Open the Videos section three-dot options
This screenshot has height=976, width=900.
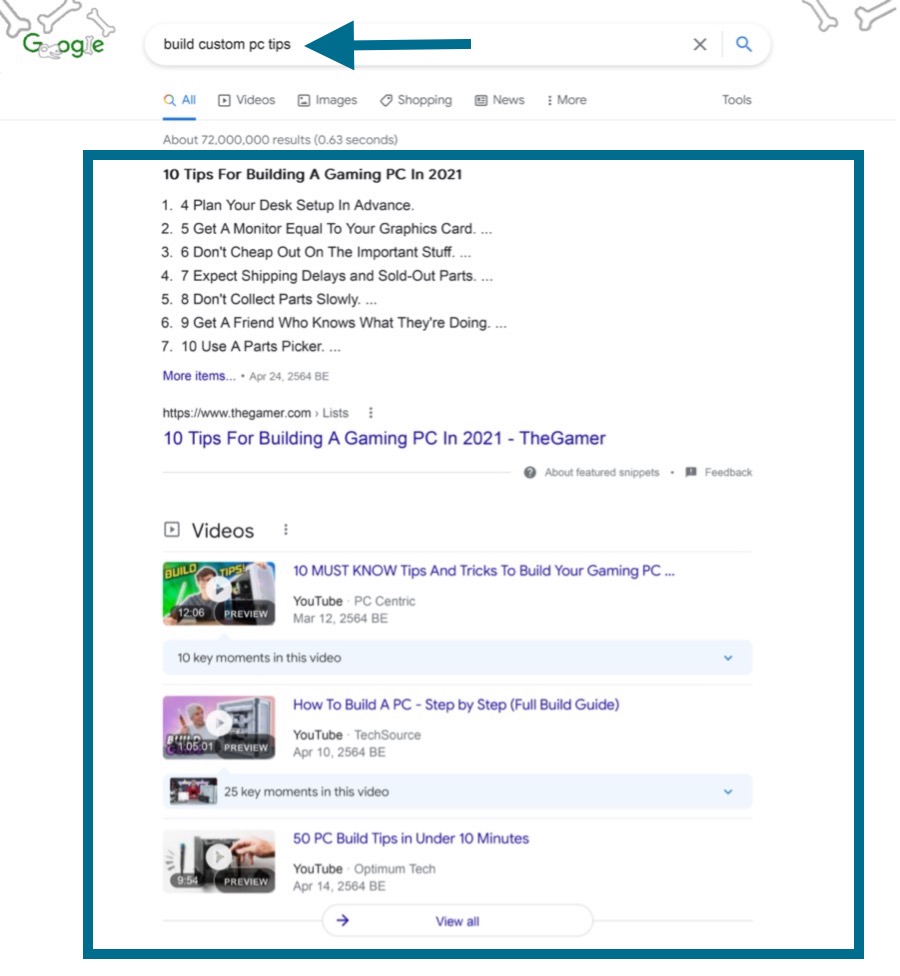(285, 530)
